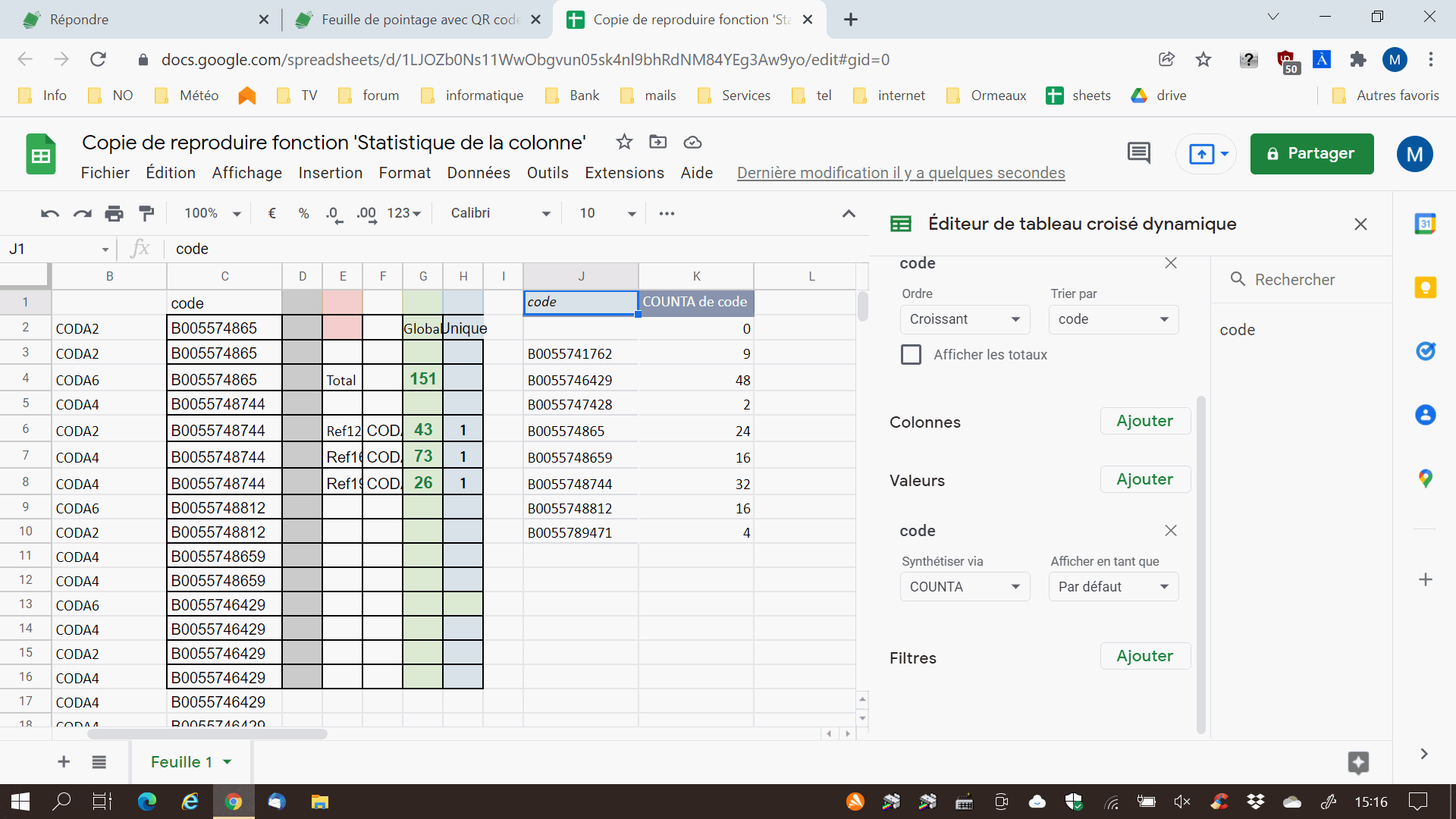This screenshot has width=1456, height=819.
Task: Hide the toolbar menus with chevron
Action: coord(849,214)
